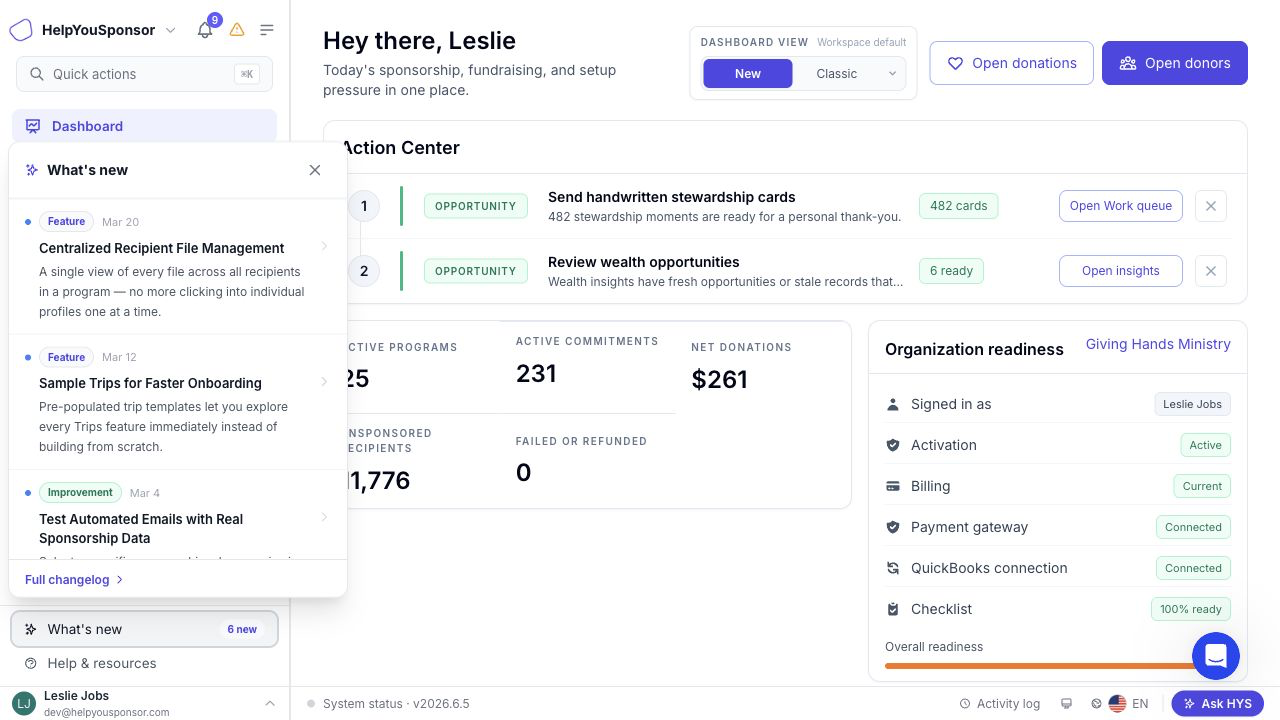This screenshot has height=720, width=1280.
Task: Click the heart icon on Open donations
Action: coord(955,63)
